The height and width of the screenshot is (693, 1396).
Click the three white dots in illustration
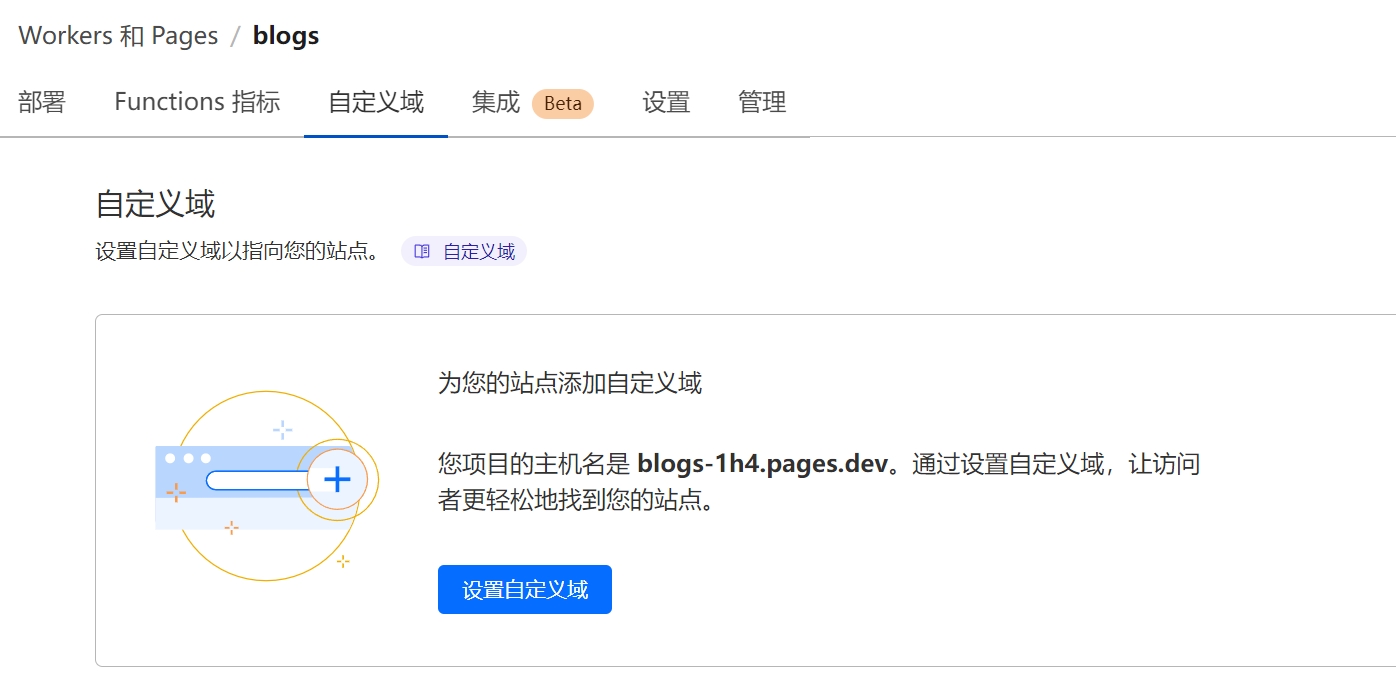tap(188, 458)
